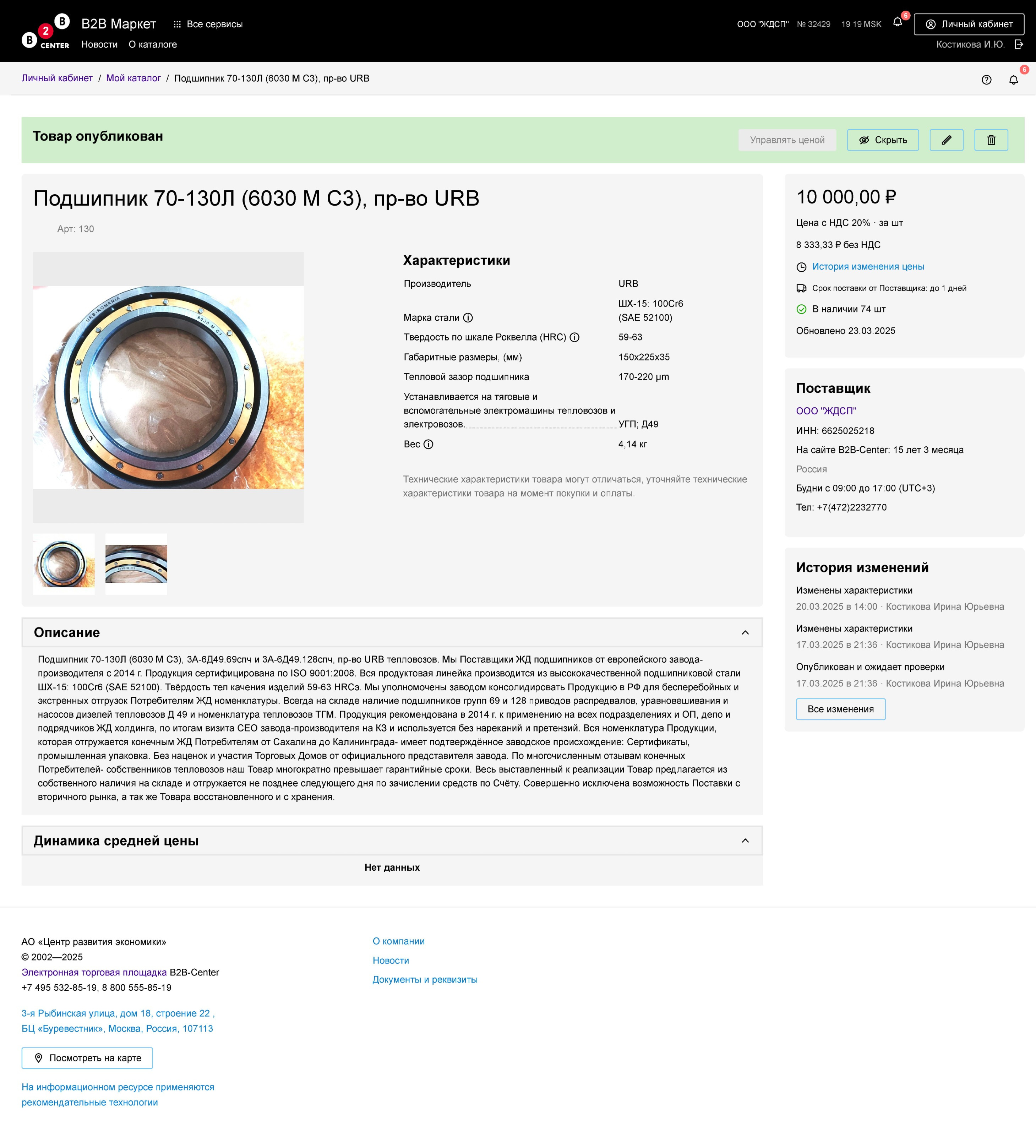
Task: Click Опубликован и ожидает проверки entry
Action: (x=900, y=675)
